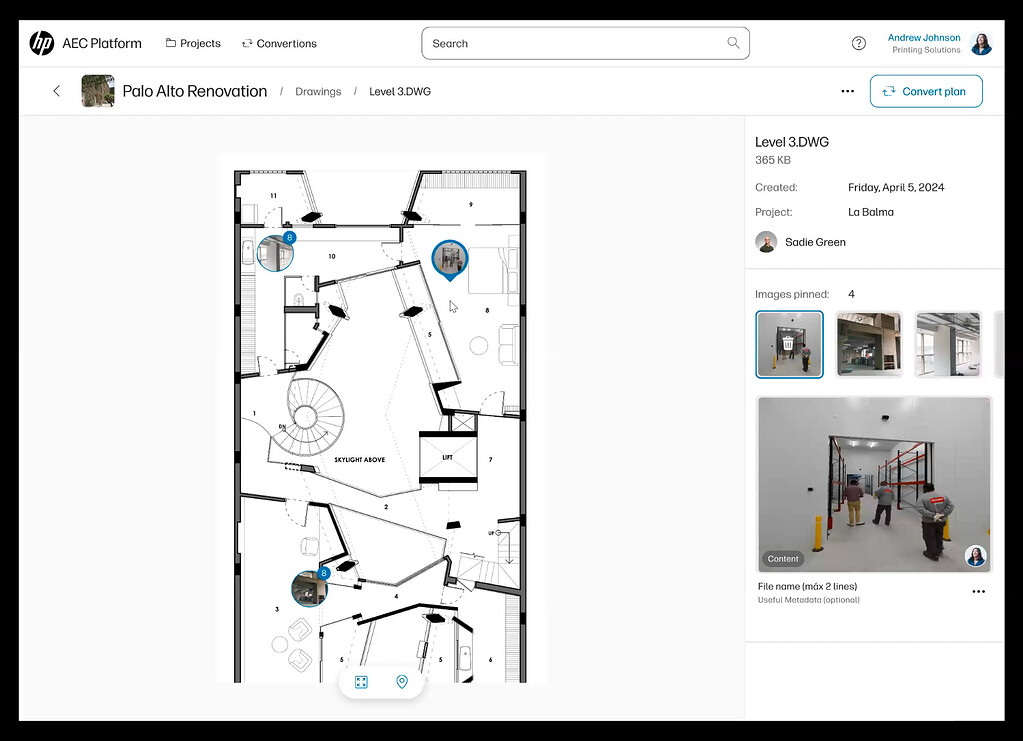
Task: Open the Projects menu
Action: tap(193, 43)
